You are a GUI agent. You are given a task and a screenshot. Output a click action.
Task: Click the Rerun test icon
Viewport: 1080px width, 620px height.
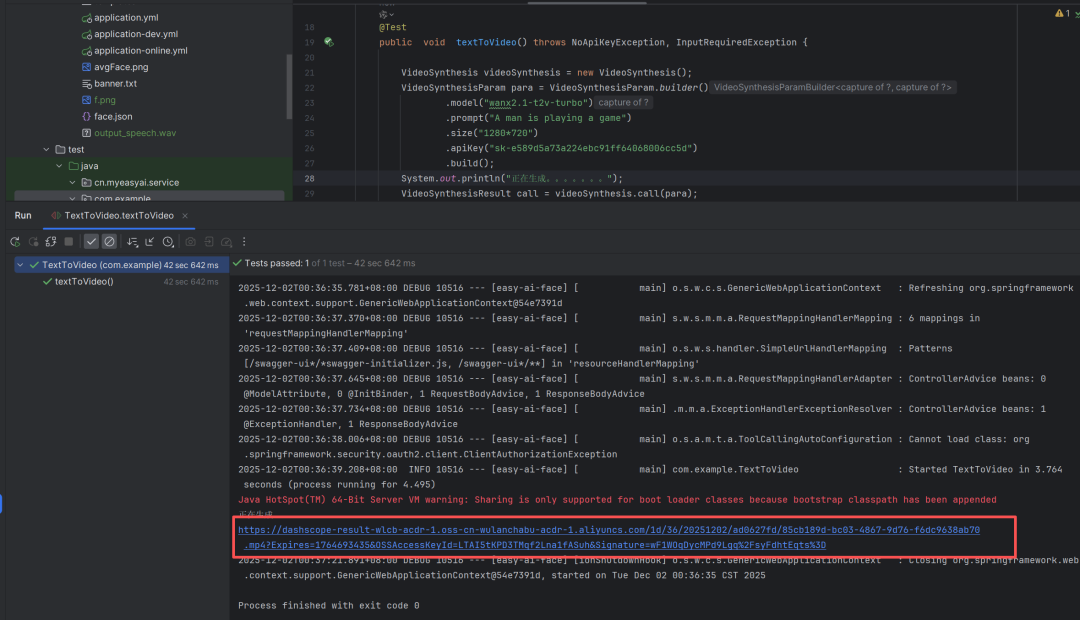pyautogui.click(x=15, y=242)
